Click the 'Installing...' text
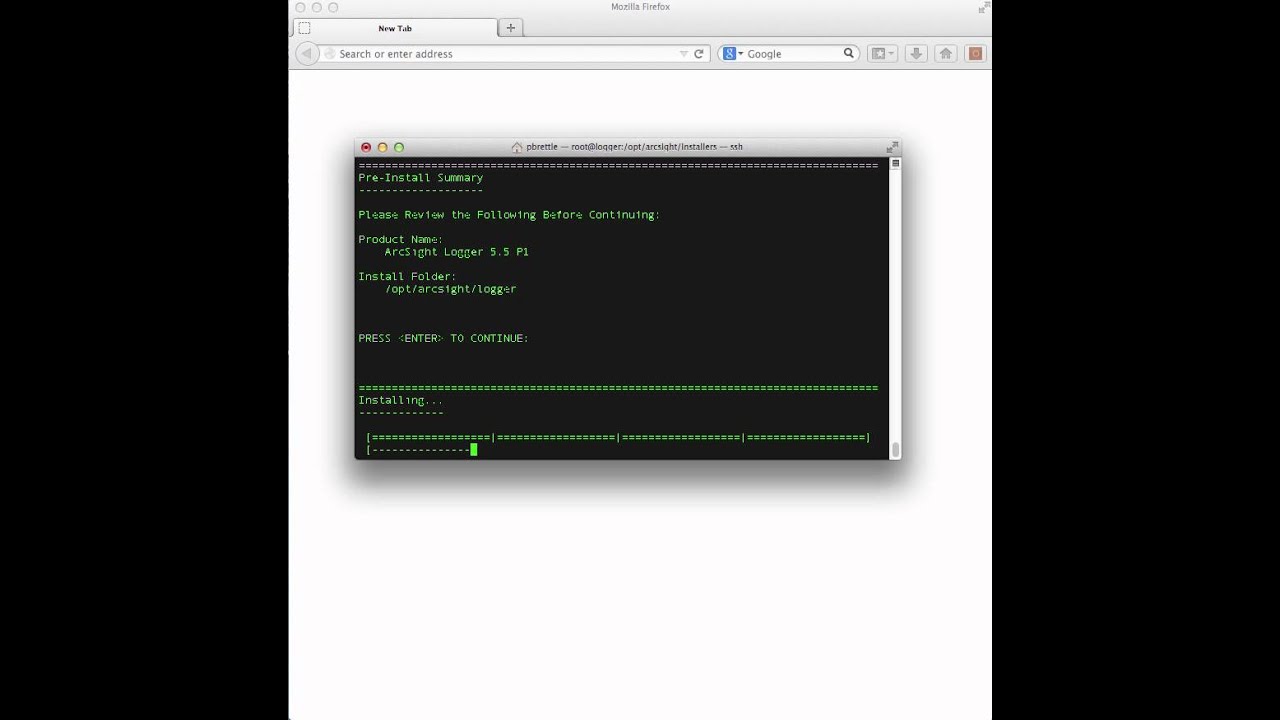Viewport: 1280px width, 720px height. tap(400, 400)
